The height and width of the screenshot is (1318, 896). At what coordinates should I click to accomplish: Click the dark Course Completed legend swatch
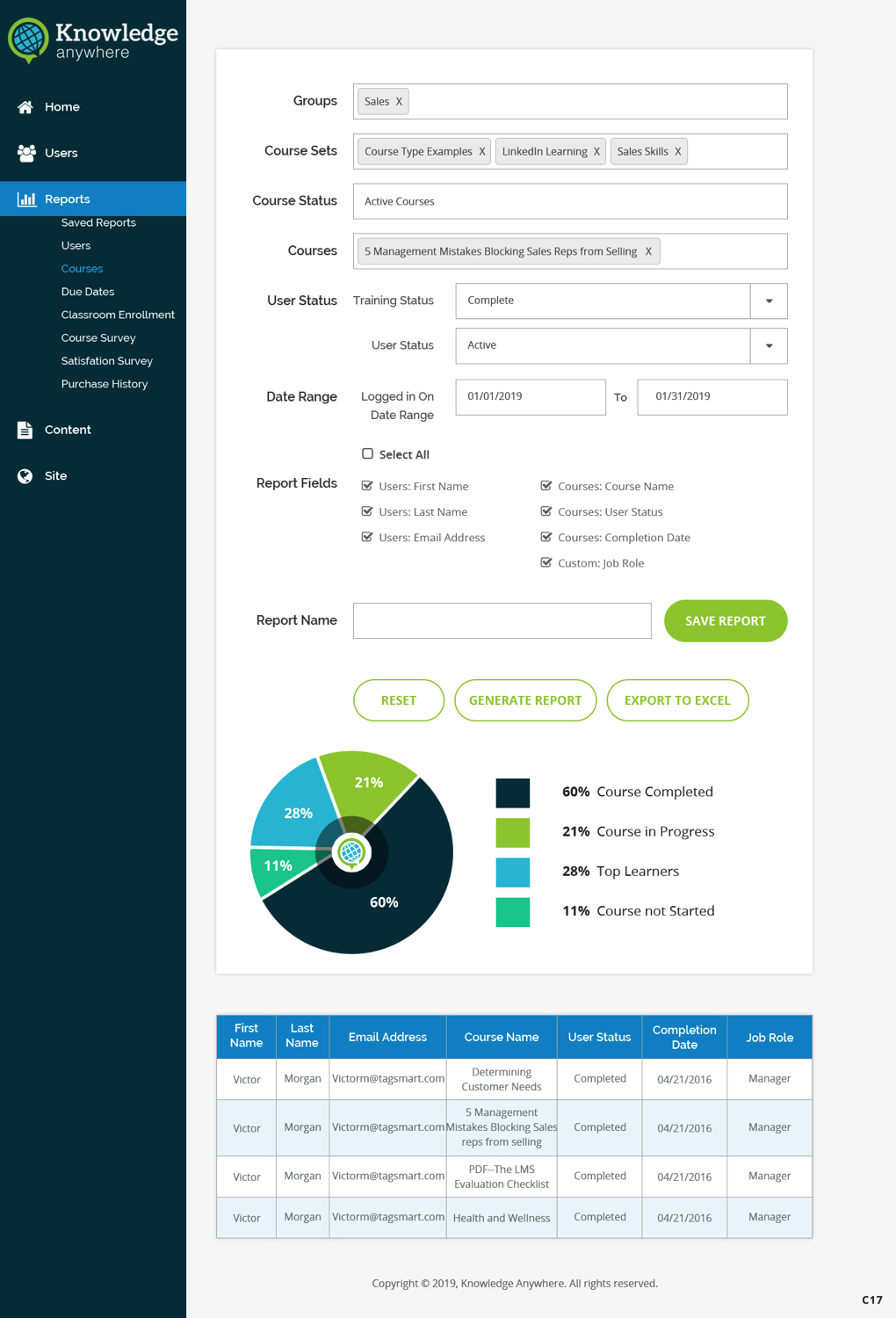click(513, 793)
